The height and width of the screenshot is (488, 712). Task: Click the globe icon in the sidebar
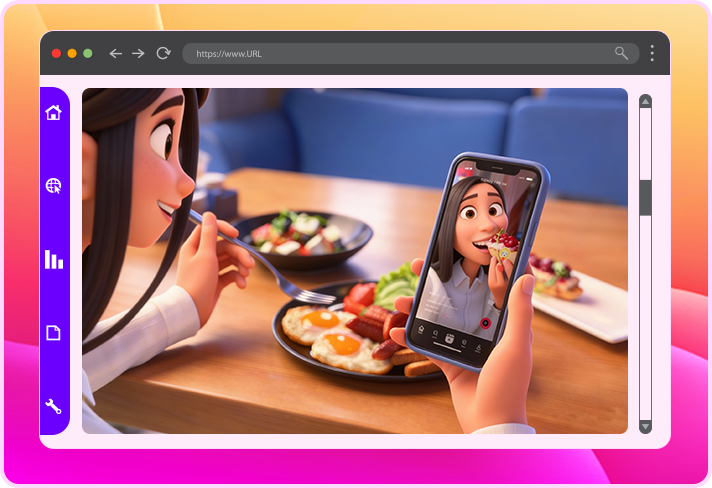[54, 186]
